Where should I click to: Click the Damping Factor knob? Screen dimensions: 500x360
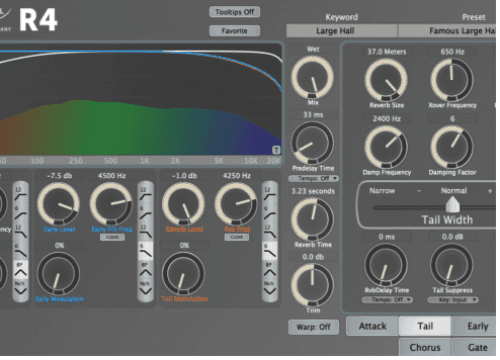point(452,147)
